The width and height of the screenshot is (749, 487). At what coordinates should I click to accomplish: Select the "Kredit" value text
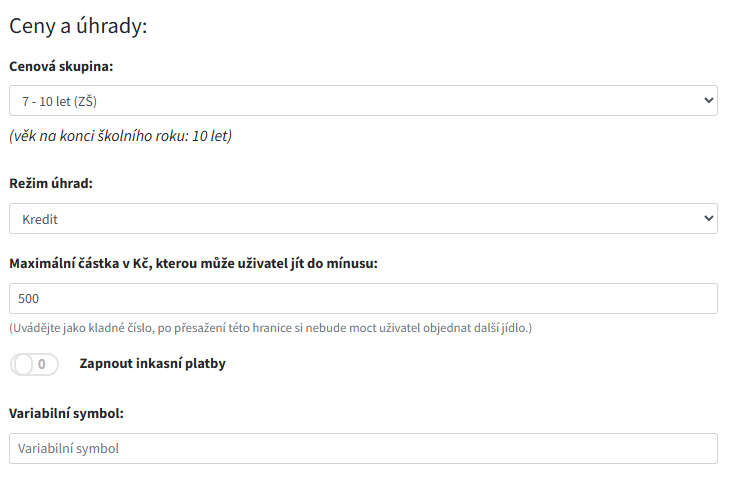(x=38, y=218)
